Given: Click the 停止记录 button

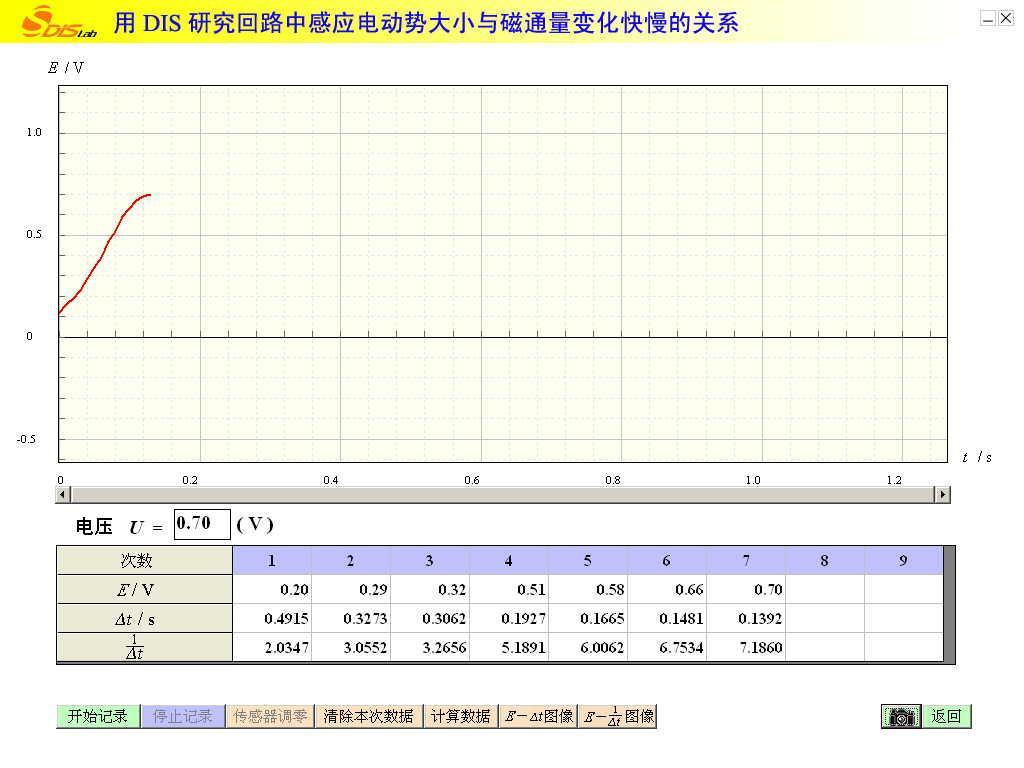Looking at the screenshot, I should pyautogui.click(x=183, y=716).
